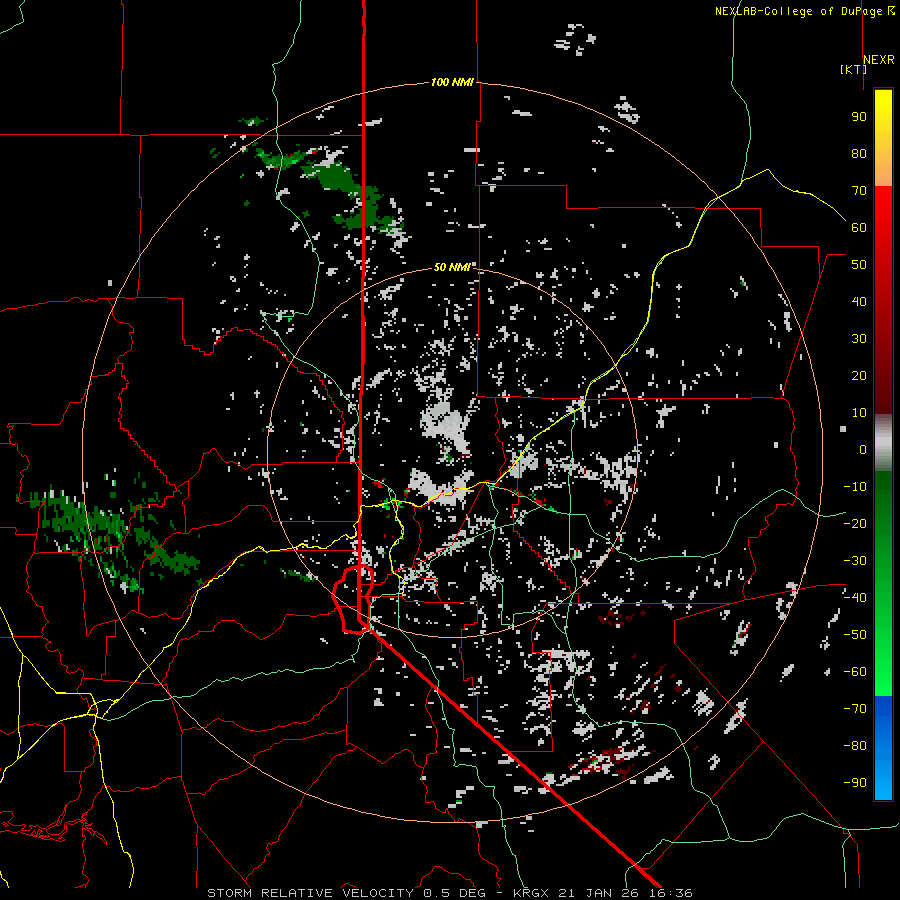Viewport: 900px width, 900px height.
Task: Select the -60 scale label
Action: 855,672
